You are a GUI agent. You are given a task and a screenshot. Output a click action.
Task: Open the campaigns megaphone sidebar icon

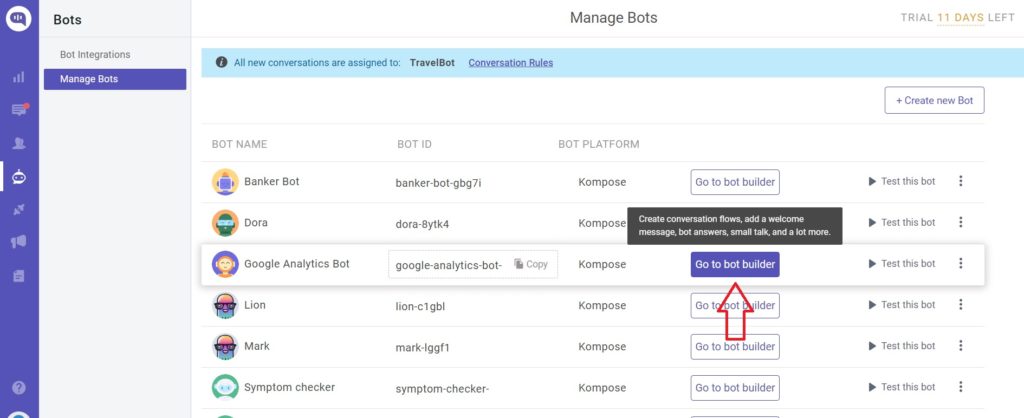[x=19, y=242]
